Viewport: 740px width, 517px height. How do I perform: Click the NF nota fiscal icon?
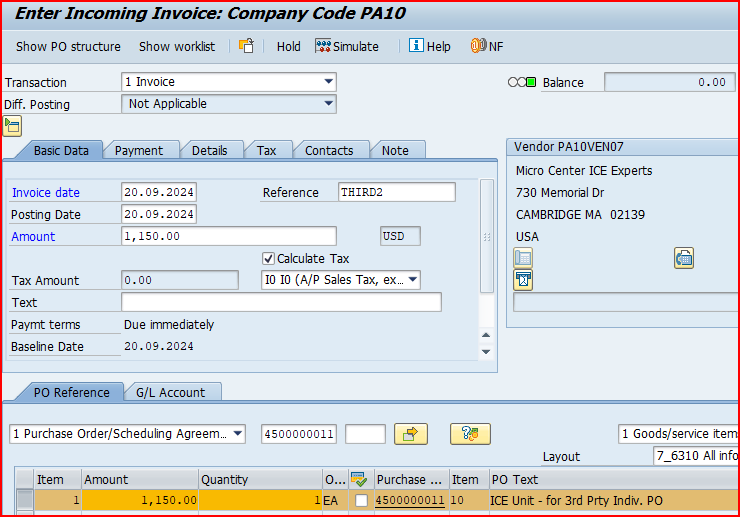click(x=487, y=46)
